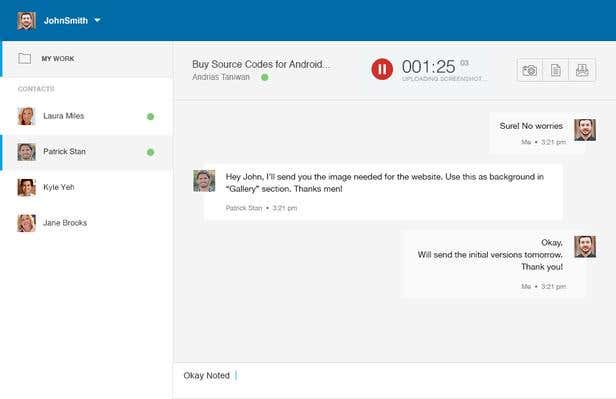
Task: Click Laura Miles avatar picture
Action: [26, 116]
